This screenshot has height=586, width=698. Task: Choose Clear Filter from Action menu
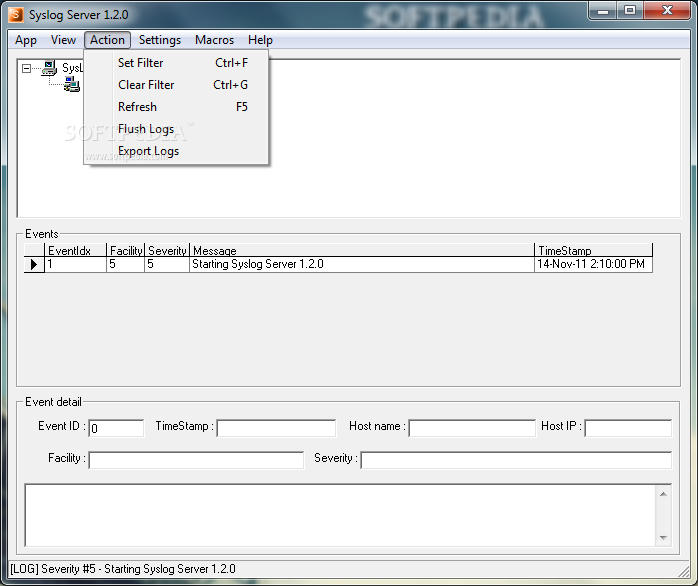pos(176,85)
